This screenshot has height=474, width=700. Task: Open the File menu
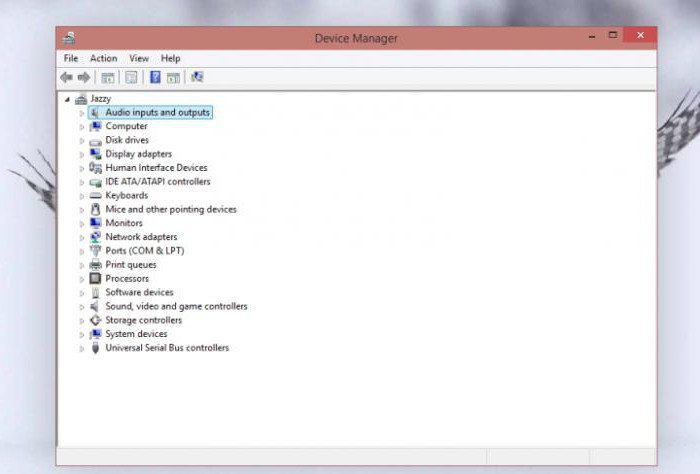click(x=71, y=59)
